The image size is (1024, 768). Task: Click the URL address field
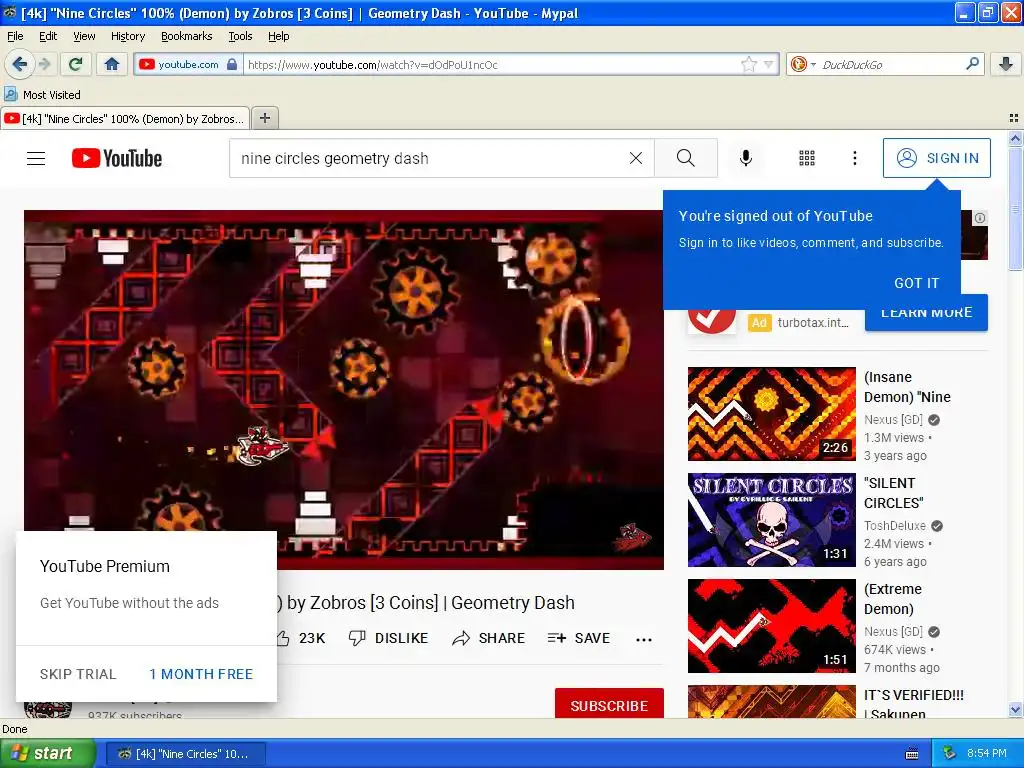491,64
